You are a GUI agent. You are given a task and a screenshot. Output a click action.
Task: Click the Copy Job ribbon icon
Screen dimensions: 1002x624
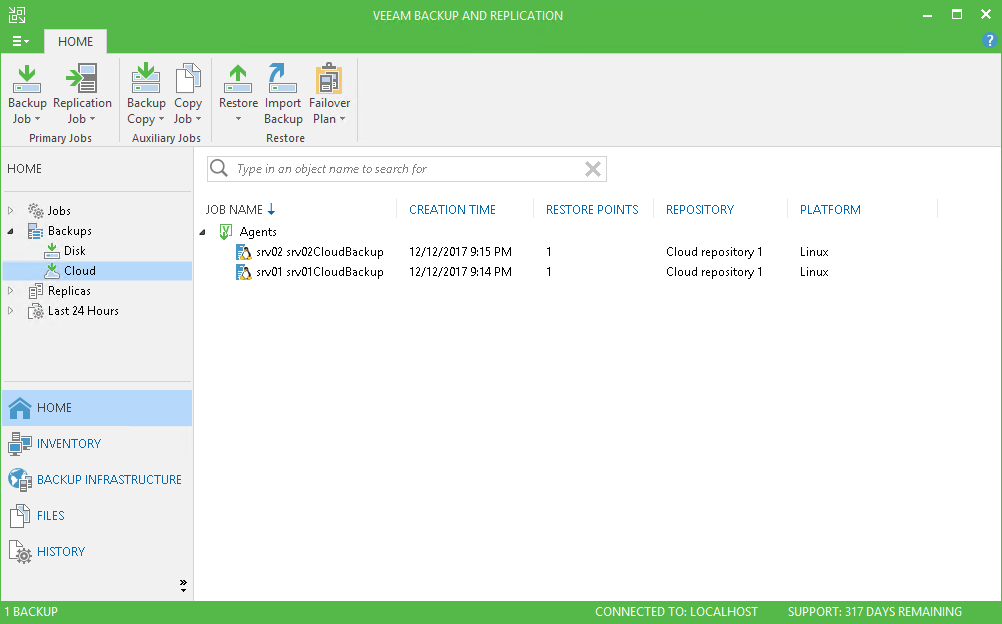pyautogui.click(x=188, y=78)
